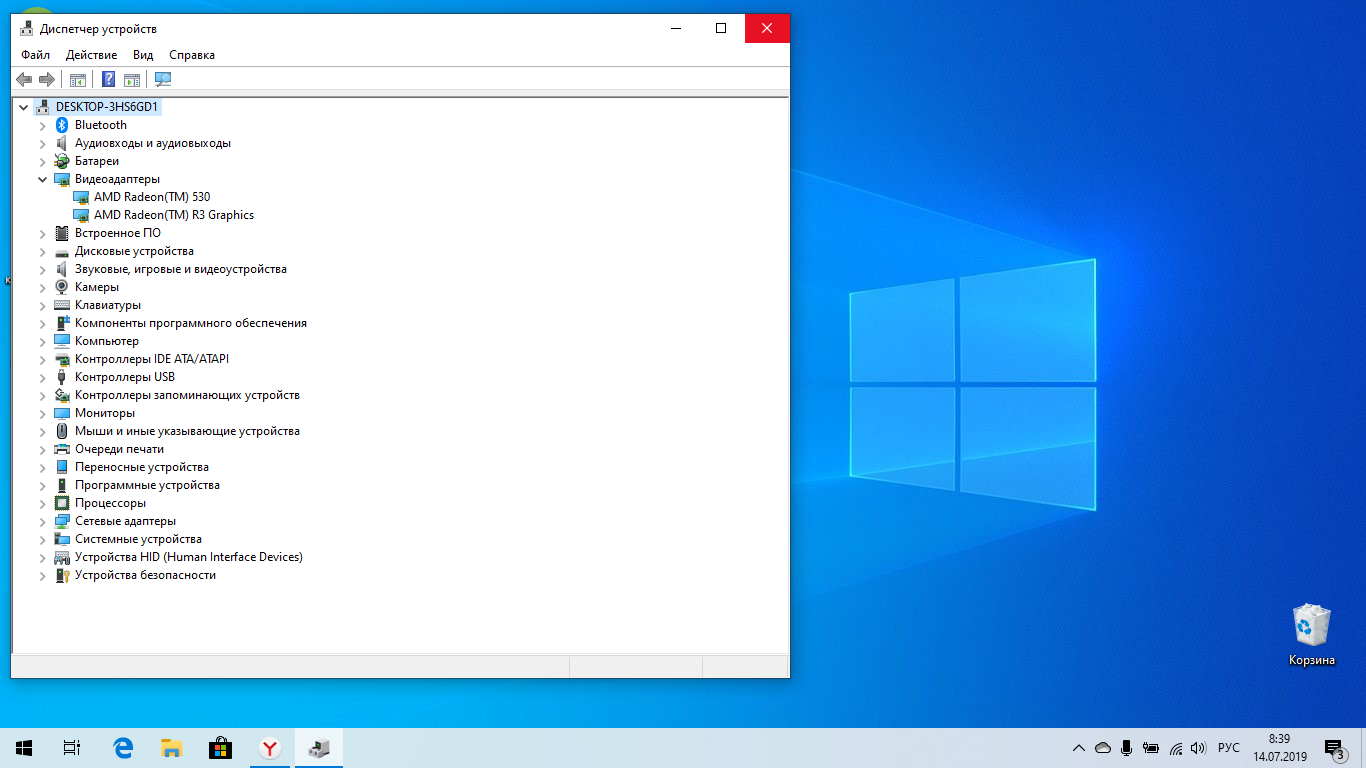1366x768 pixels.
Task: Collapse the DESKTOP-3HS6GD1 root node
Action: coord(23,107)
